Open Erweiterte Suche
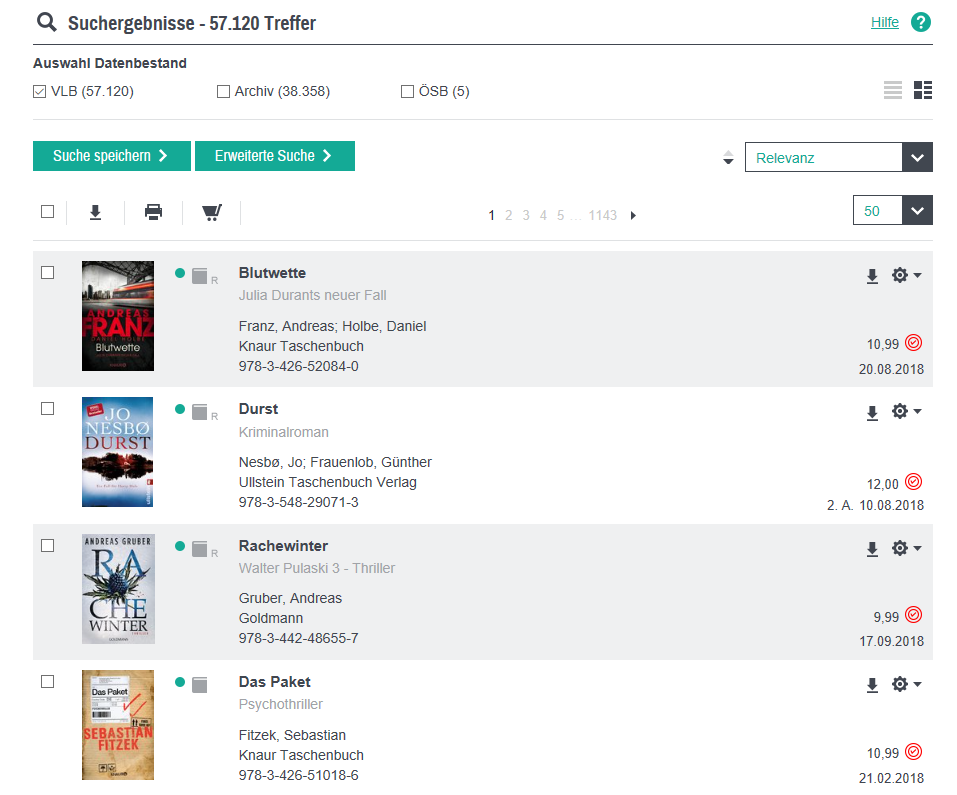 tap(274, 156)
